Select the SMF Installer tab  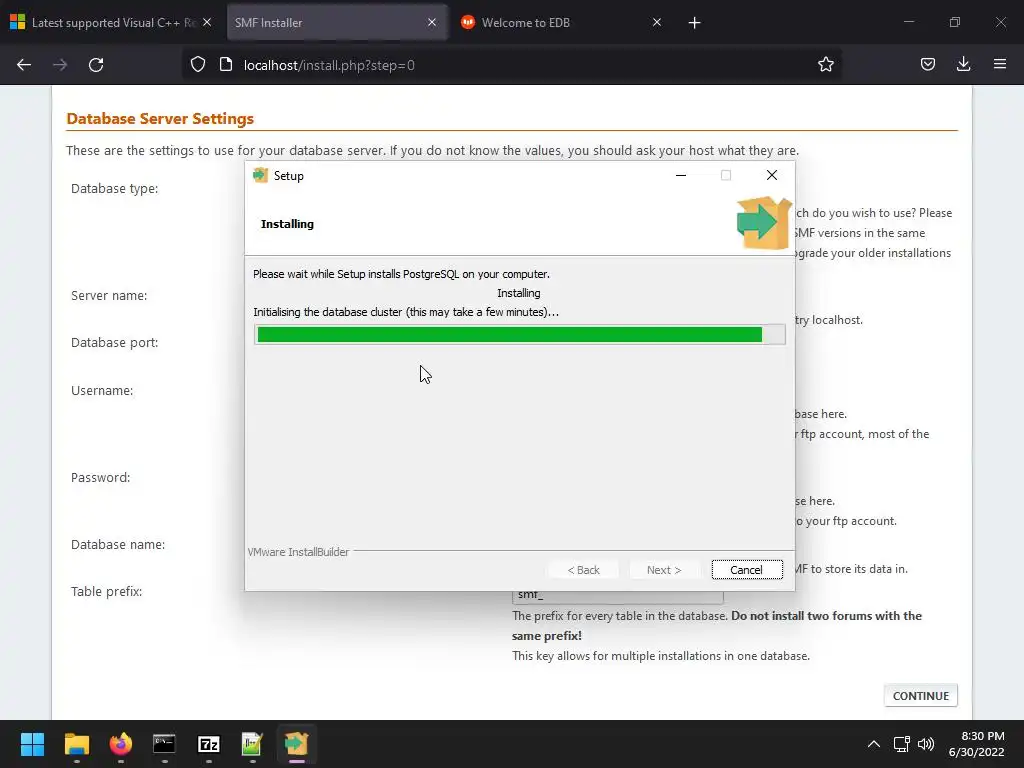pyautogui.click(x=336, y=23)
